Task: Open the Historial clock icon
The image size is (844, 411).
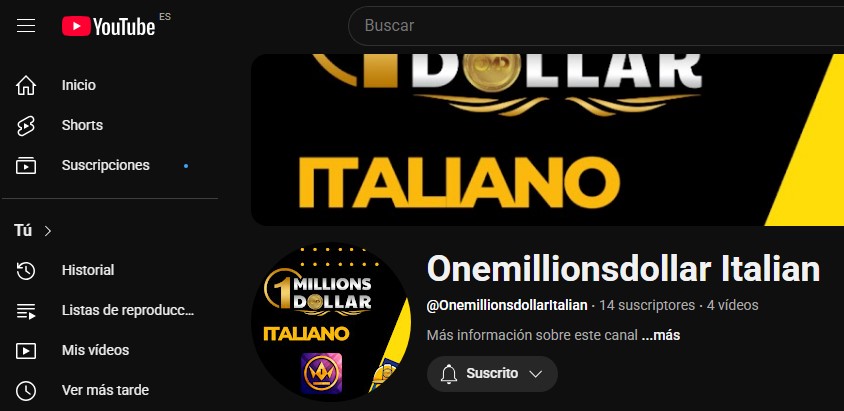Action: tap(26, 270)
